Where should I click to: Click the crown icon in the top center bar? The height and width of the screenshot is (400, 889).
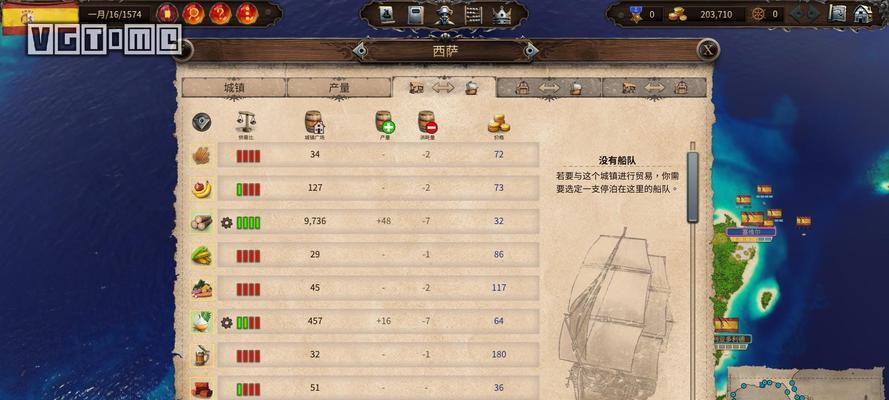[x=501, y=15]
